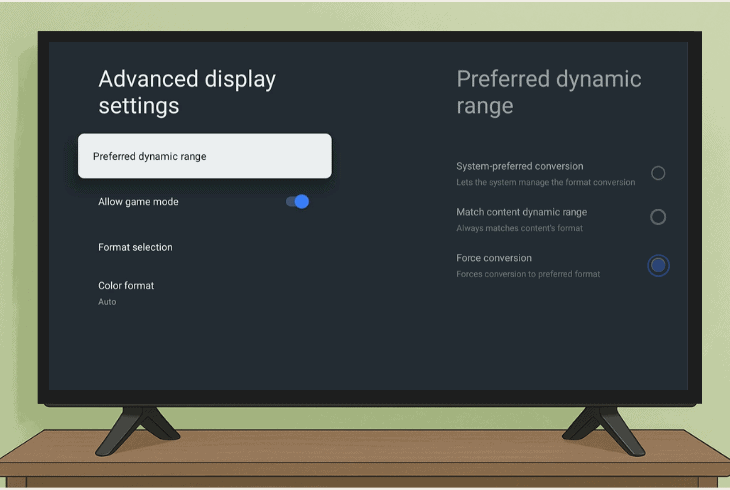Click the Allow game mode label
This screenshot has height=490, width=730.
[x=138, y=202]
